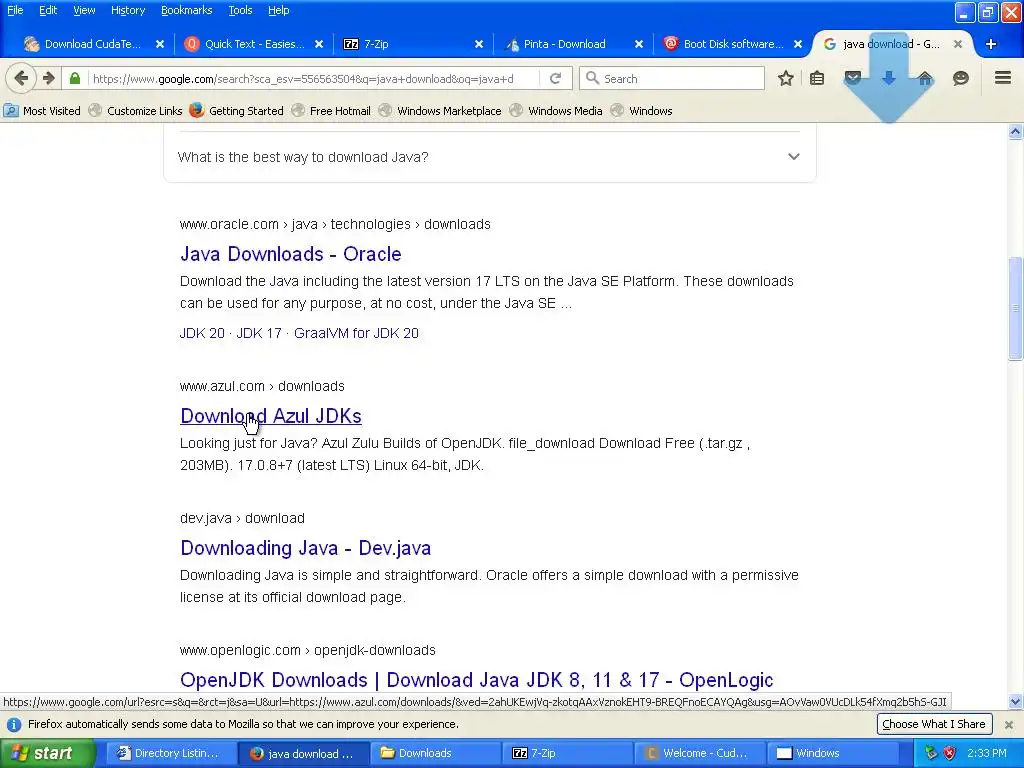This screenshot has height=768, width=1024.
Task: Close the Quick Text tab
Action: point(319,44)
